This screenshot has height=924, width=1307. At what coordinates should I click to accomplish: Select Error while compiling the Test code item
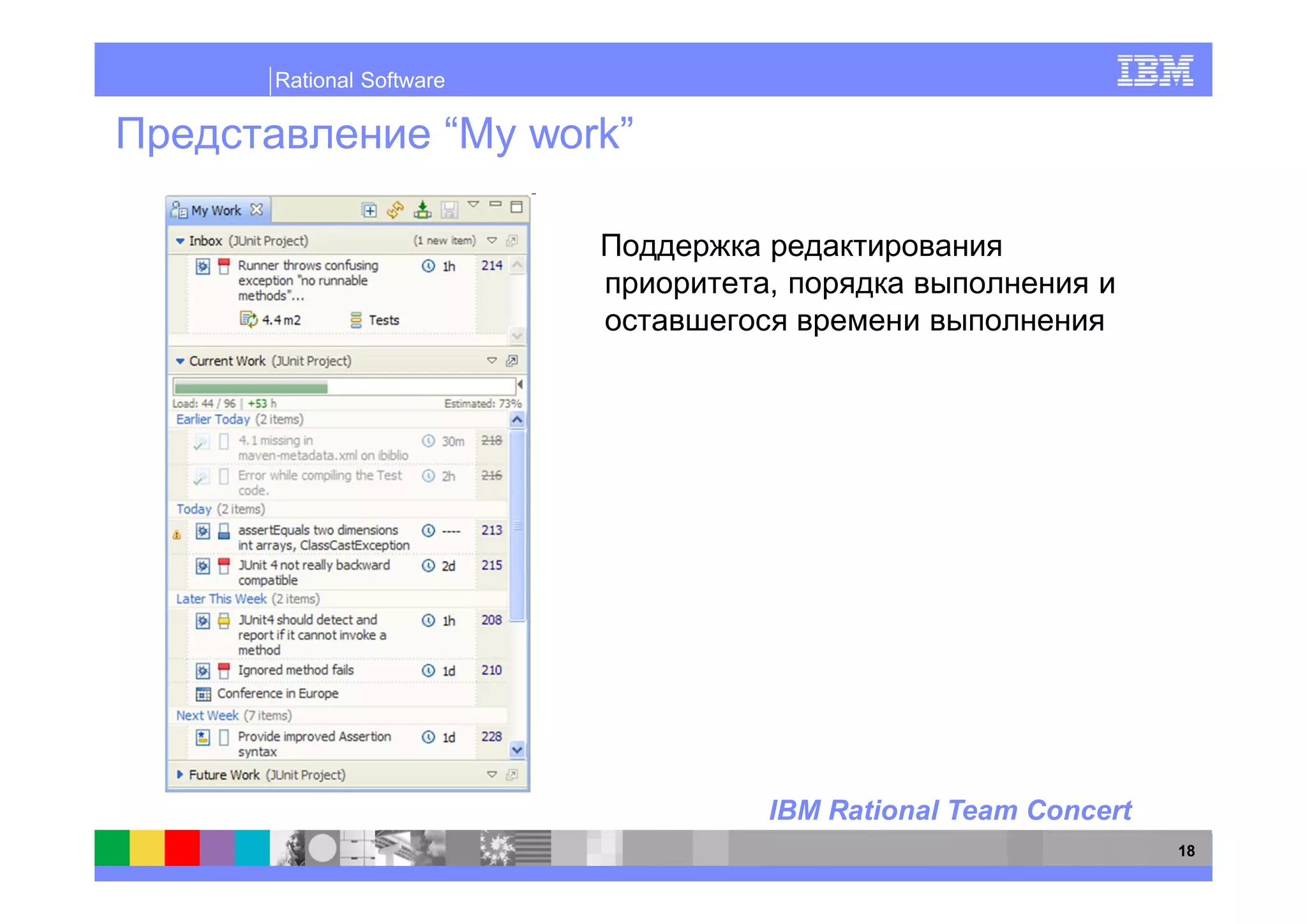point(320,482)
